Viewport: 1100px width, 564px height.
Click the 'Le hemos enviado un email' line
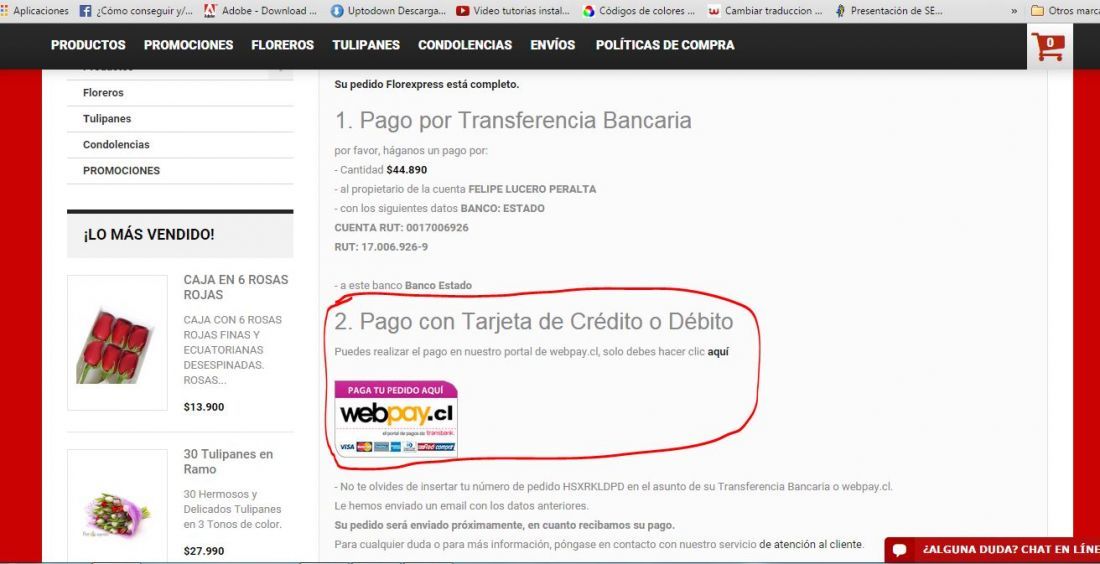coord(462,506)
